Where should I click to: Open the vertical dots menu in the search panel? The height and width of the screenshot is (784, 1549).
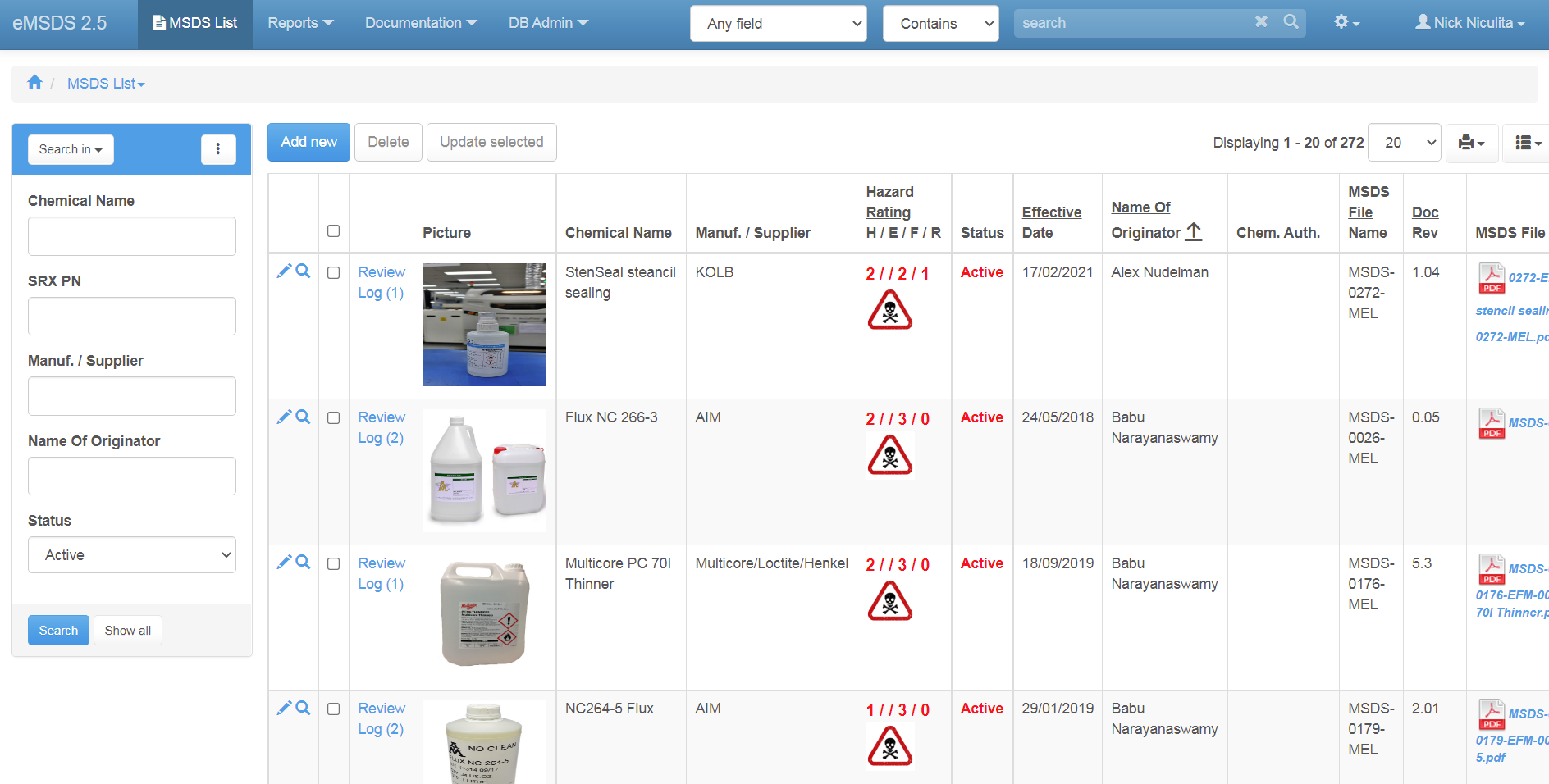tap(217, 149)
